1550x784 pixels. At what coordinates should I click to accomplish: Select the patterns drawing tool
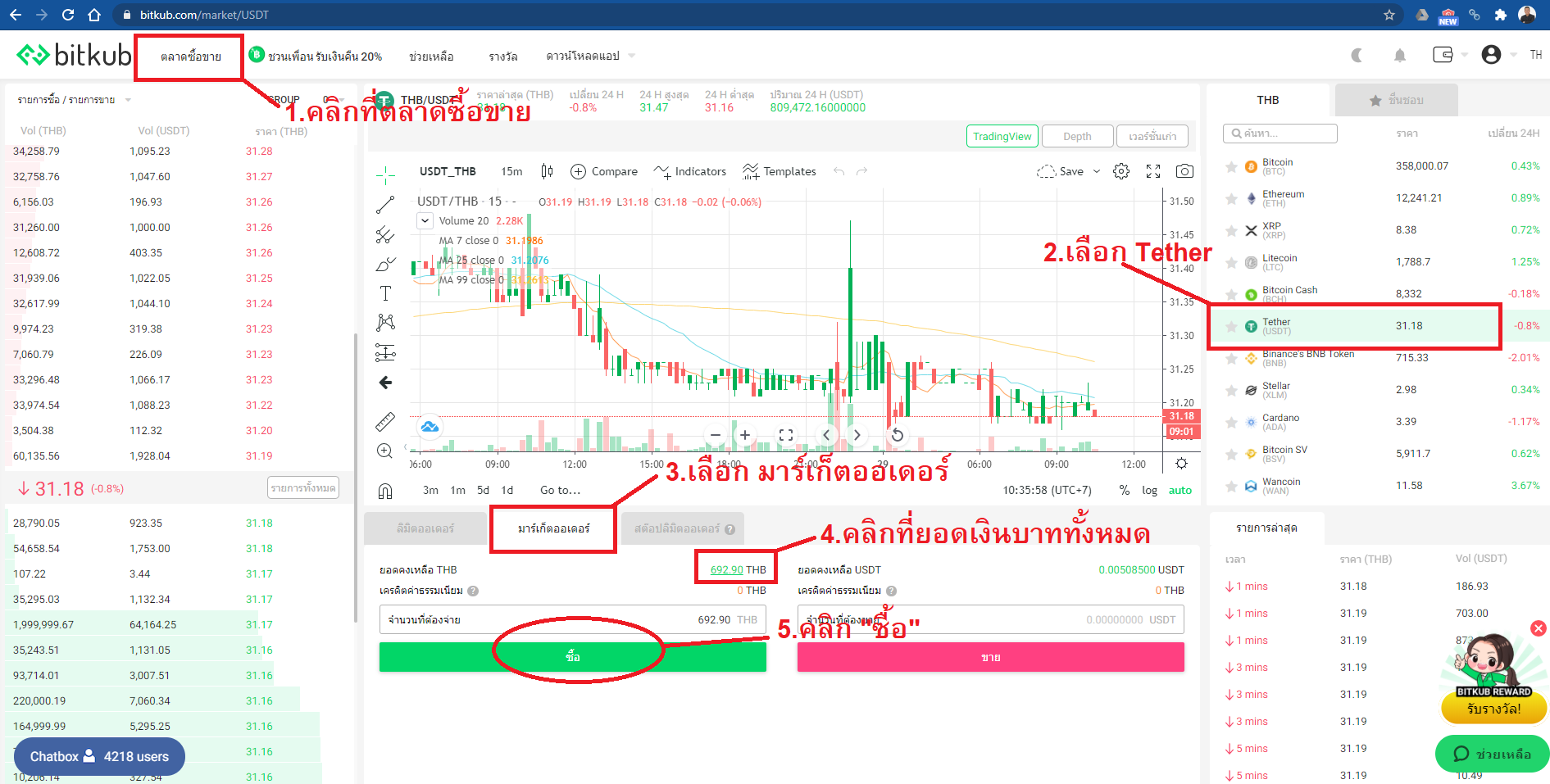click(385, 323)
